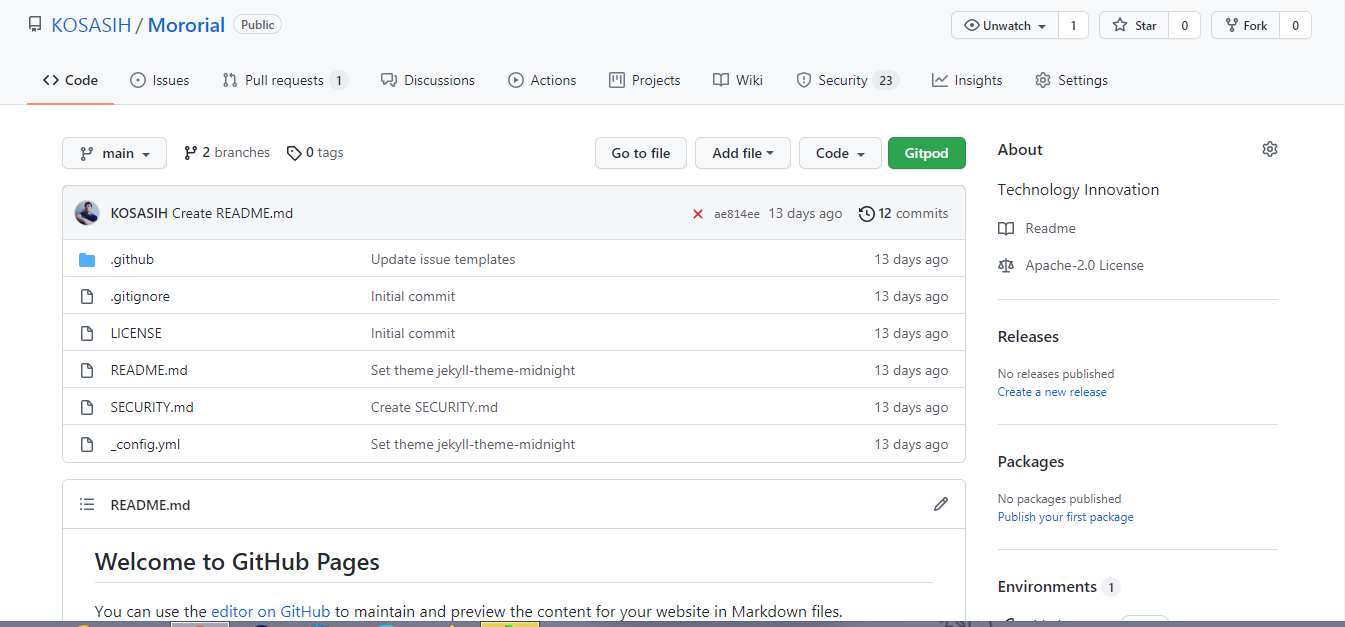View the 12 commits history

tap(904, 213)
